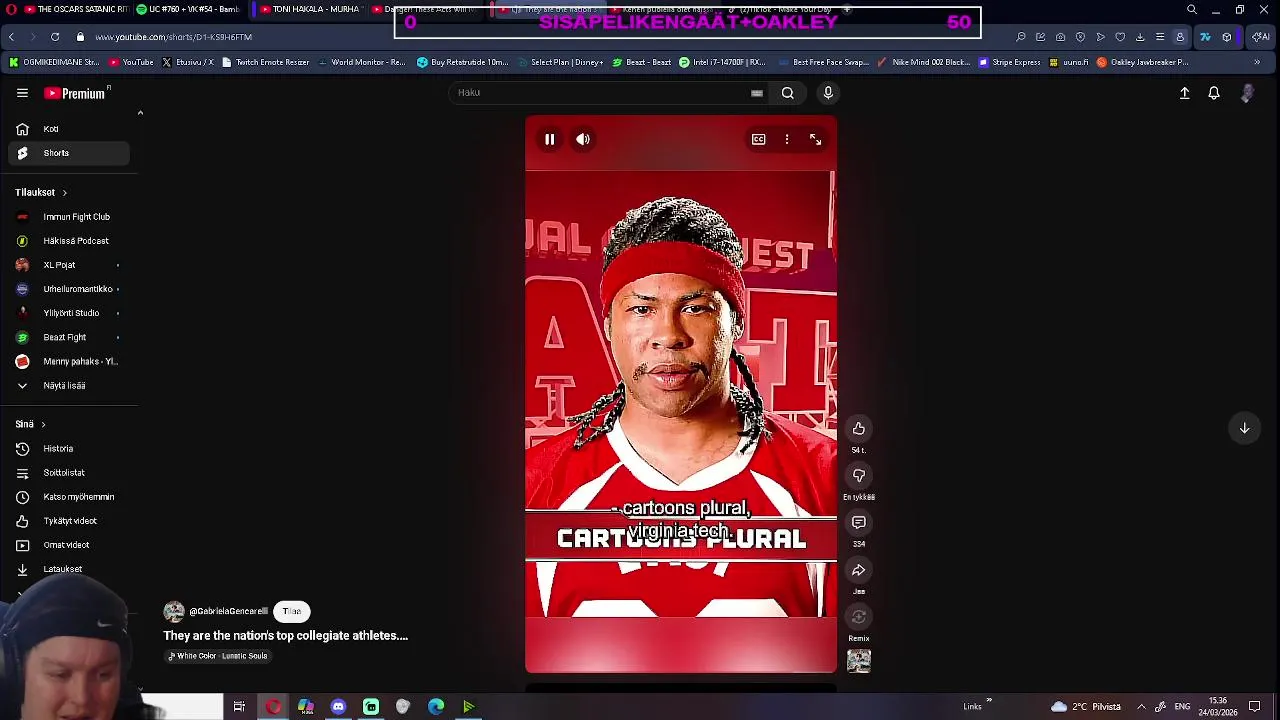The width and height of the screenshot is (1280, 720).
Task: Toggle closed captions on the Short
Action: pyautogui.click(x=759, y=139)
